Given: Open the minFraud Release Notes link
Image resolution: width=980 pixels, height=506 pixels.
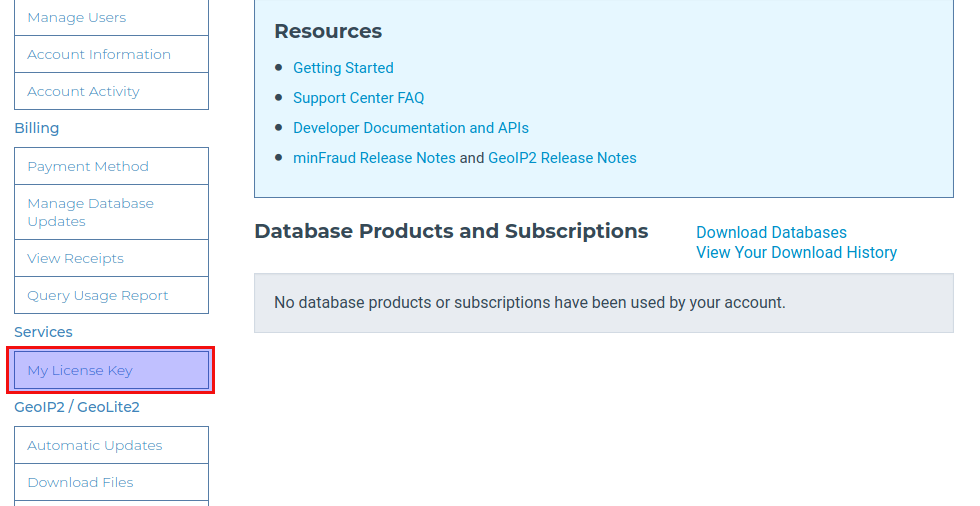Looking at the screenshot, I should 374,158.
